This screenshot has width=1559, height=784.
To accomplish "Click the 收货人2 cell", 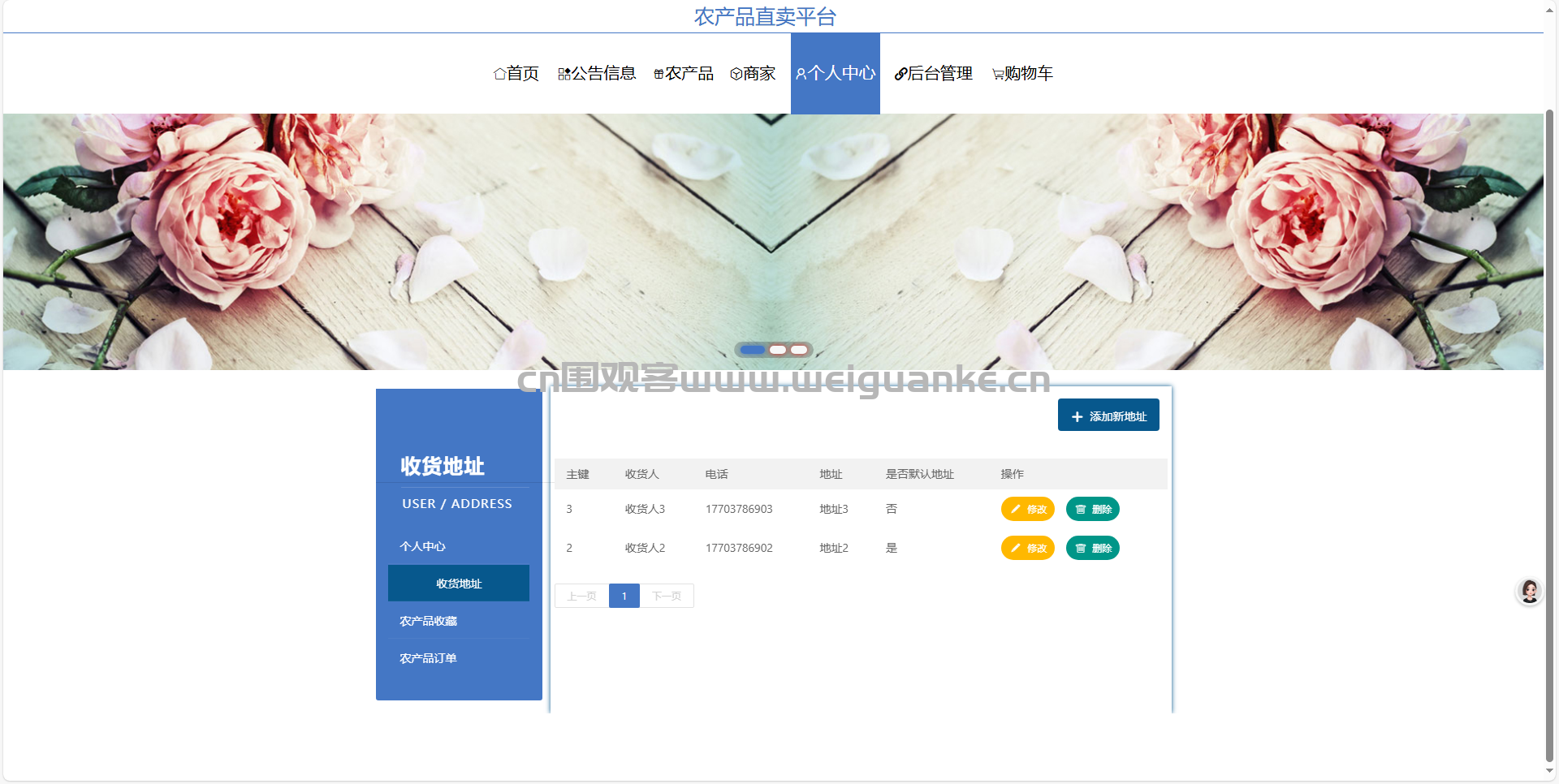I will point(645,548).
